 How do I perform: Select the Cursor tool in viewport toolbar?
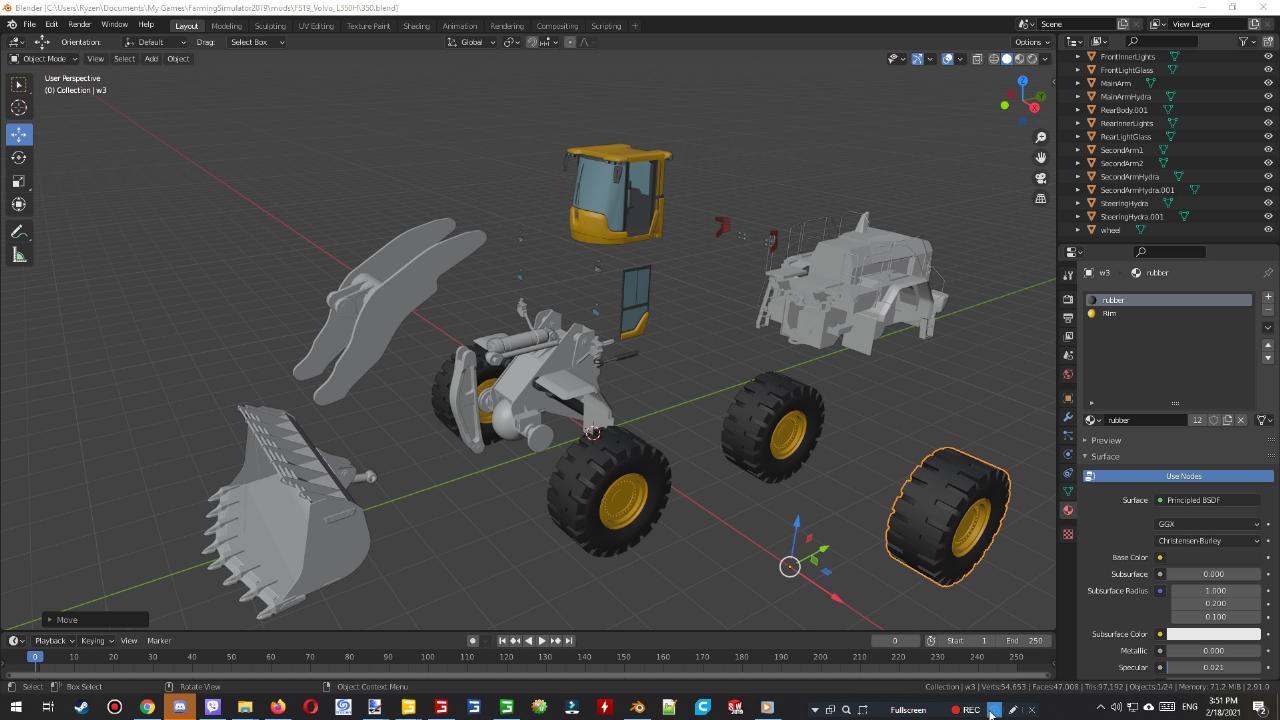(19, 108)
